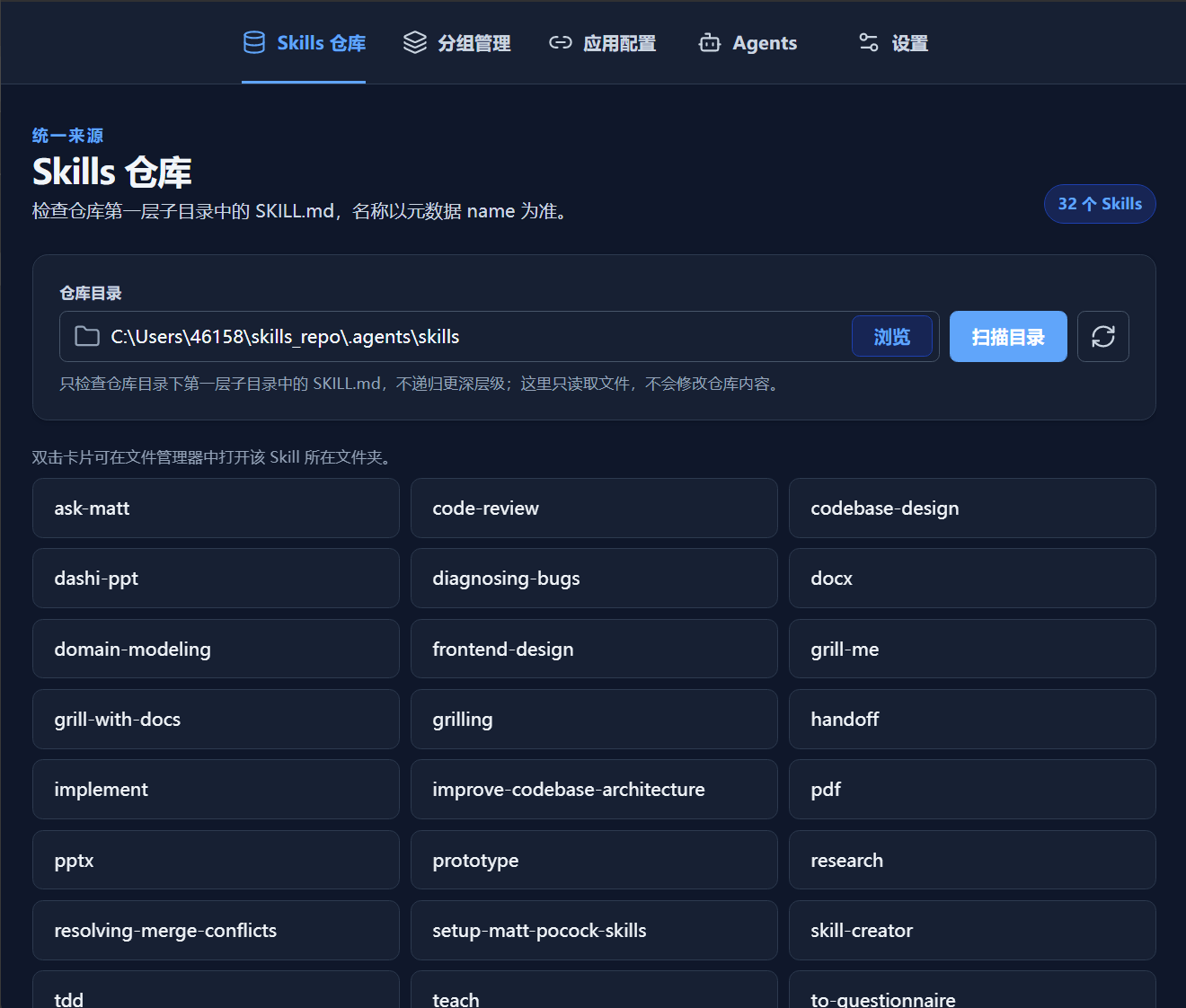Select the resolving-merge-conflicts skill card
Image resolution: width=1186 pixels, height=1008 pixels.
tap(216, 931)
